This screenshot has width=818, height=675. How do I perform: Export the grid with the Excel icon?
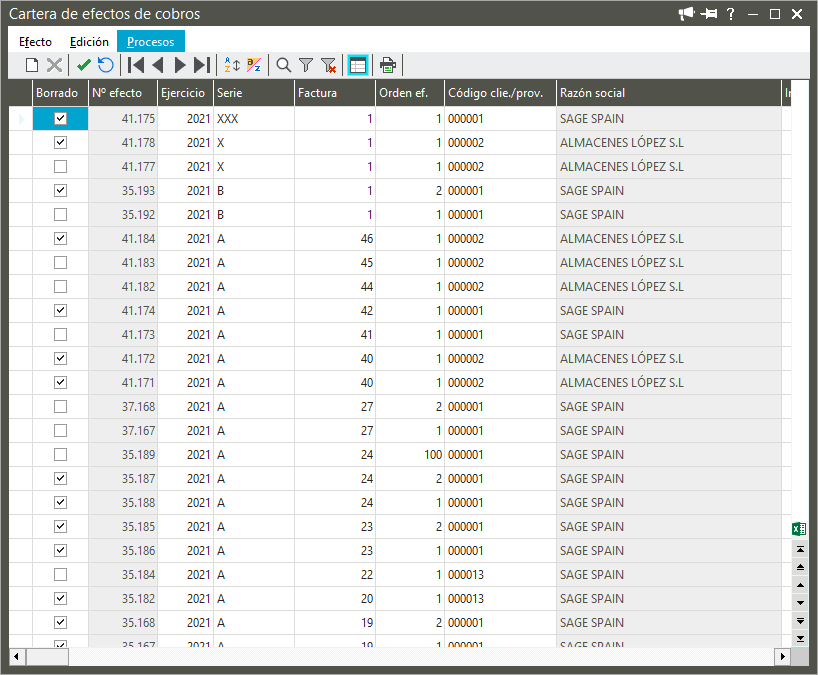799,528
